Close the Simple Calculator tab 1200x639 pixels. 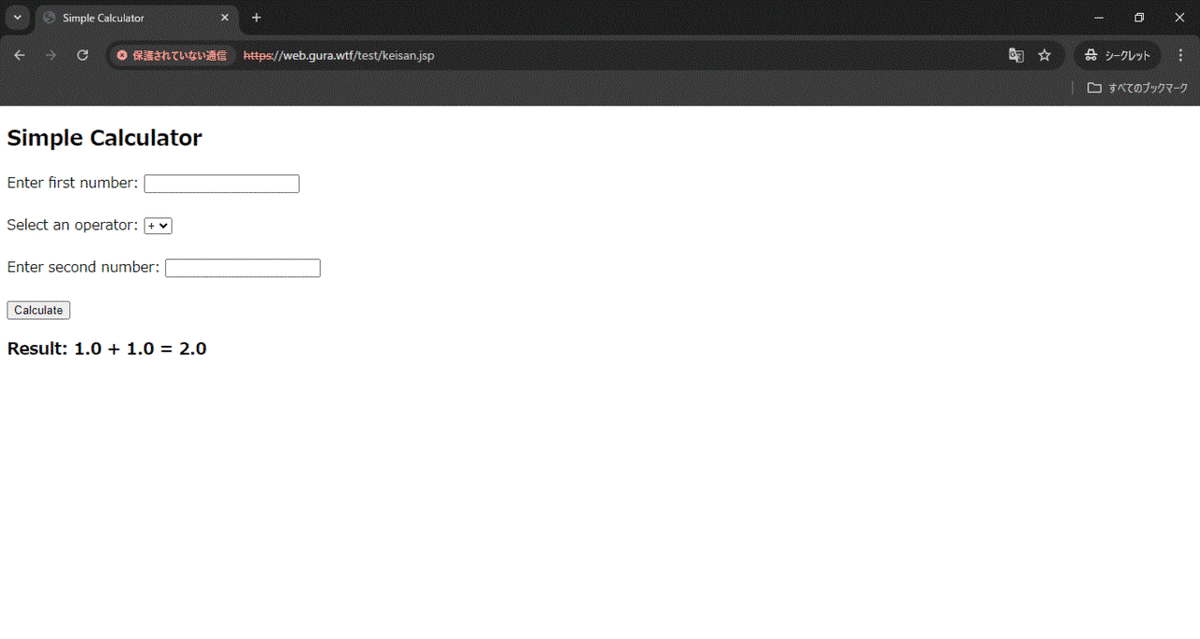tap(224, 18)
